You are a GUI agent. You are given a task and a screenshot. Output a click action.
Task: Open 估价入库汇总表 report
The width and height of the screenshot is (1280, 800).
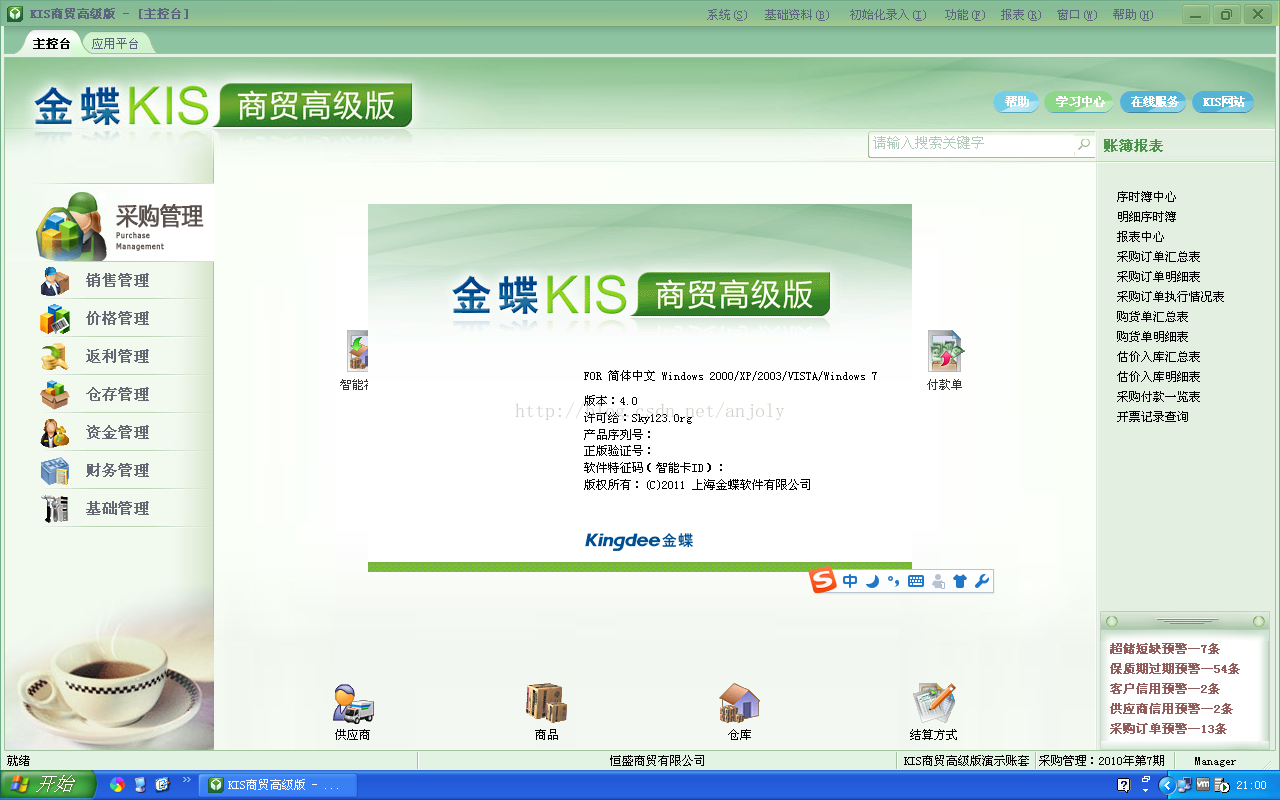coord(1158,357)
